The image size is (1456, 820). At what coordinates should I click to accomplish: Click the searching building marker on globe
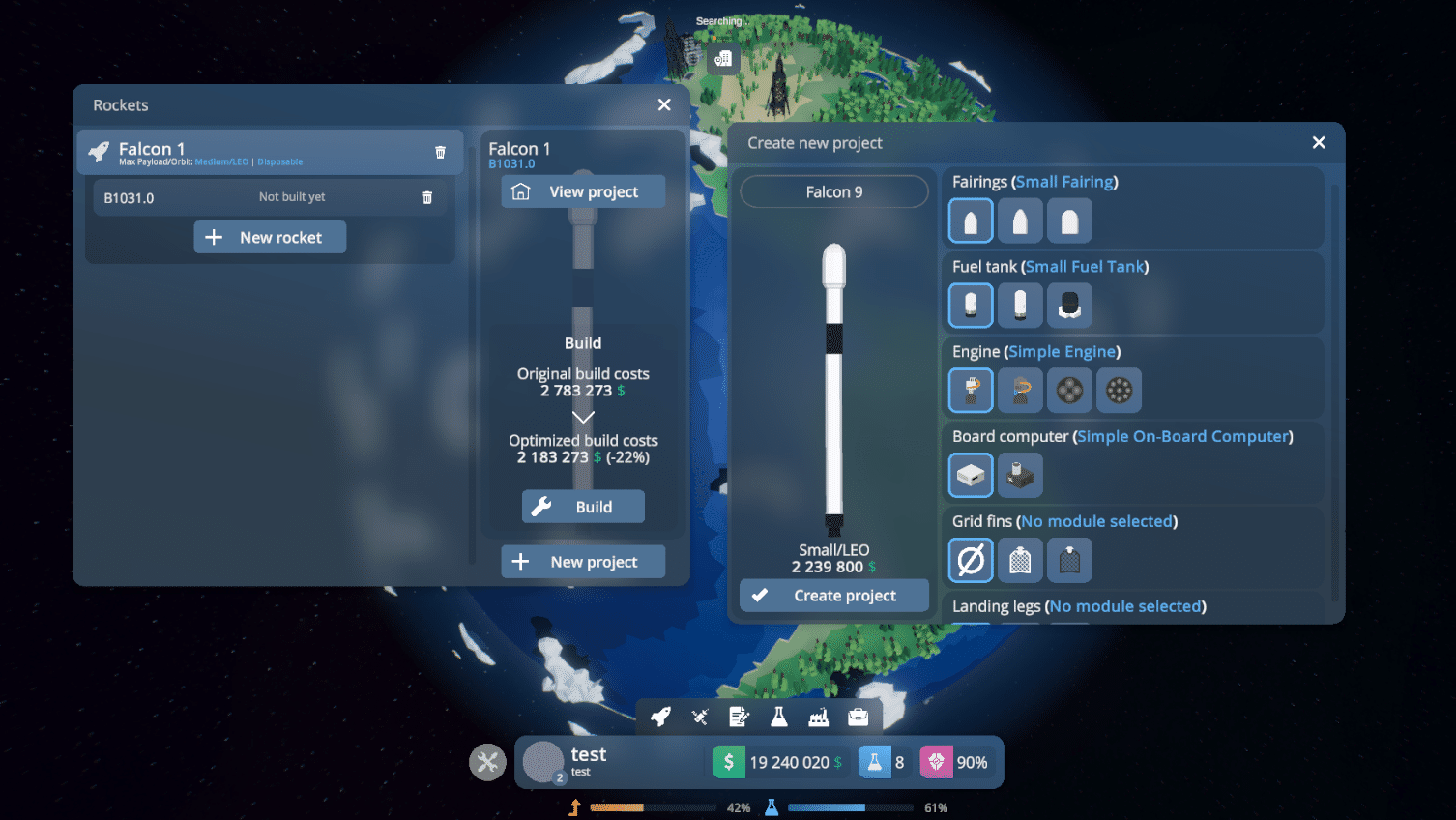(722, 59)
